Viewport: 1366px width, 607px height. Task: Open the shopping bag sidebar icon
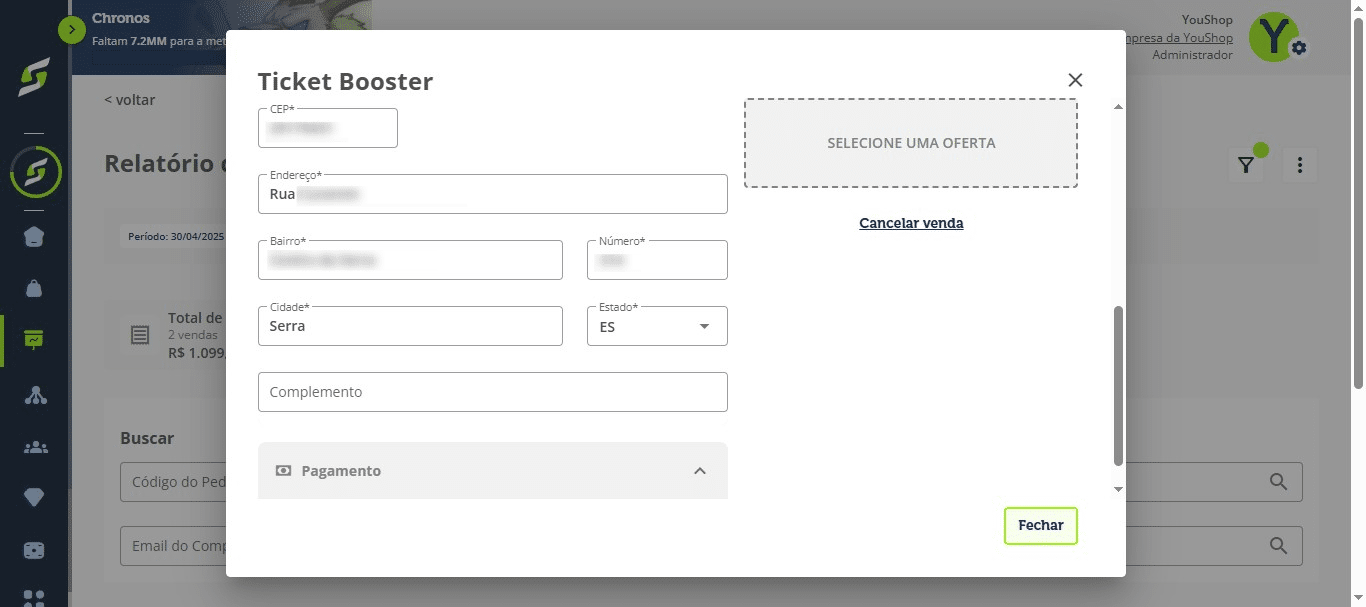click(34, 289)
